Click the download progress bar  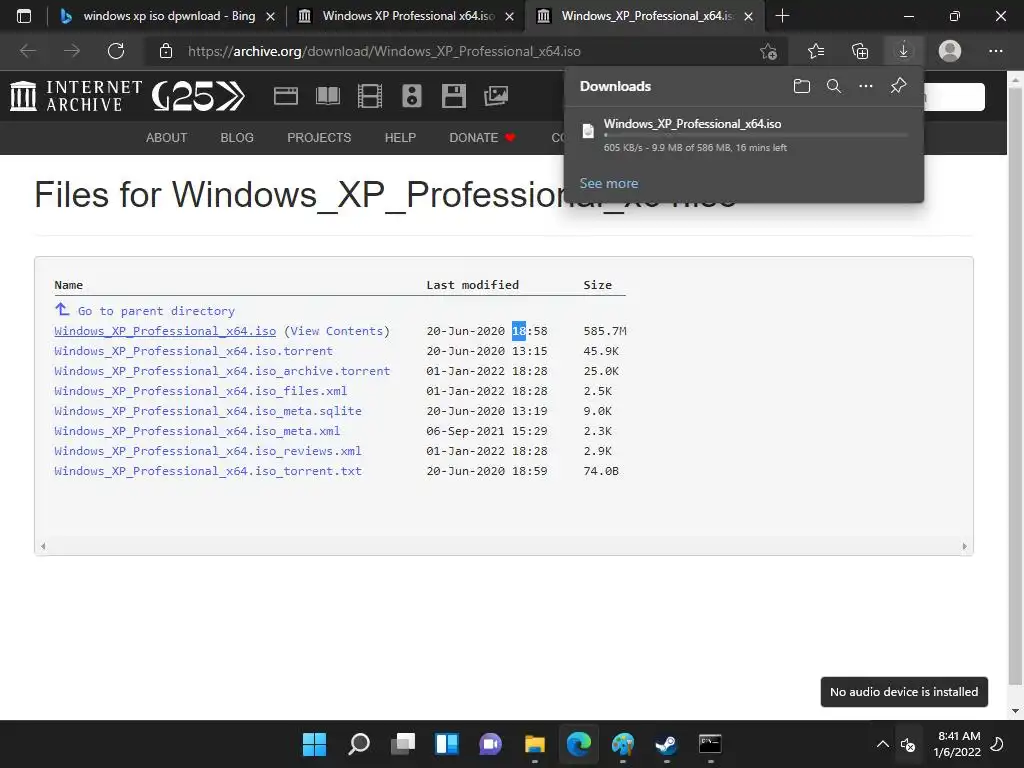(756, 135)
